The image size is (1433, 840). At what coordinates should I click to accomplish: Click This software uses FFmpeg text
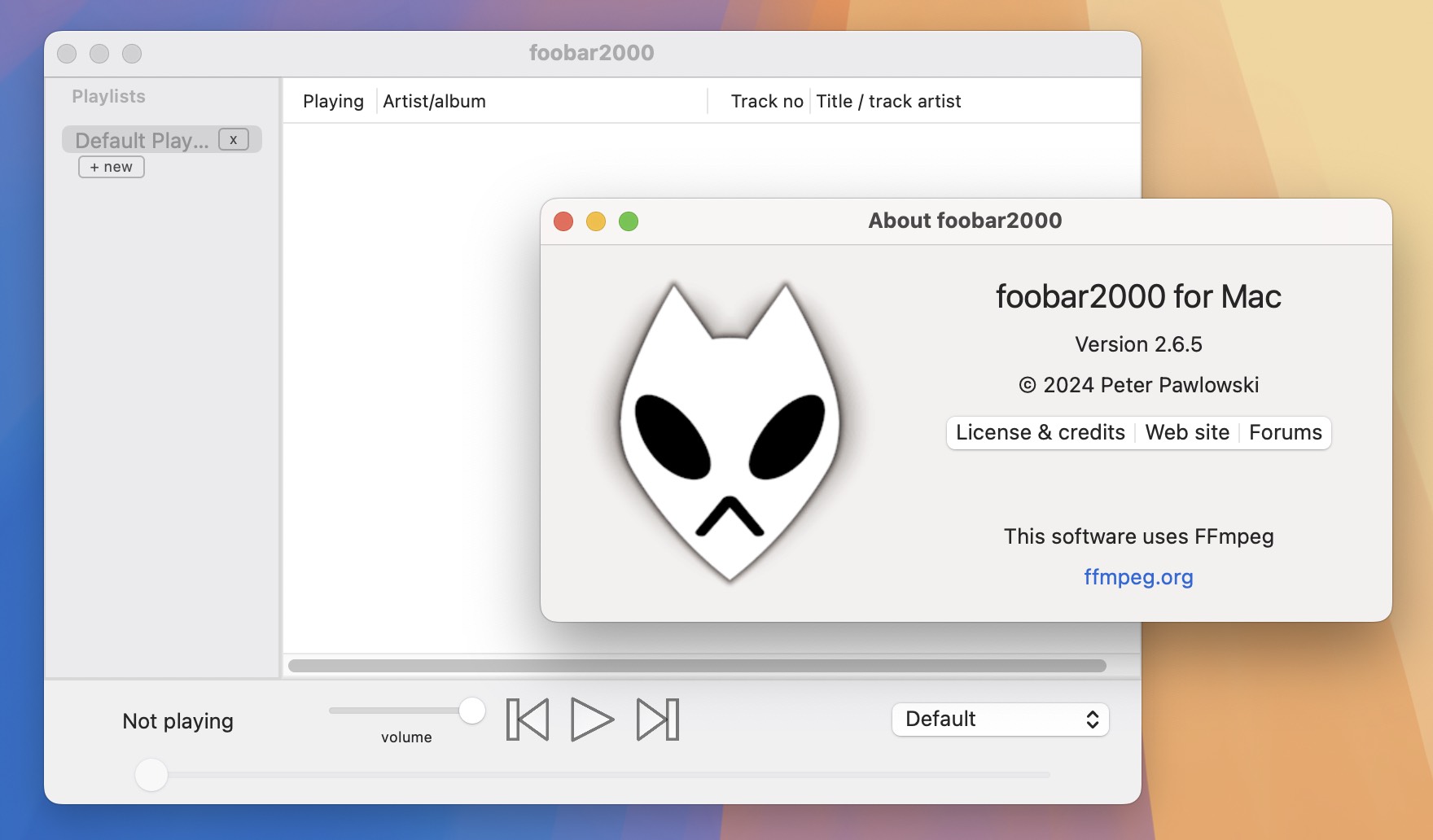click(x=1138, y=536)
